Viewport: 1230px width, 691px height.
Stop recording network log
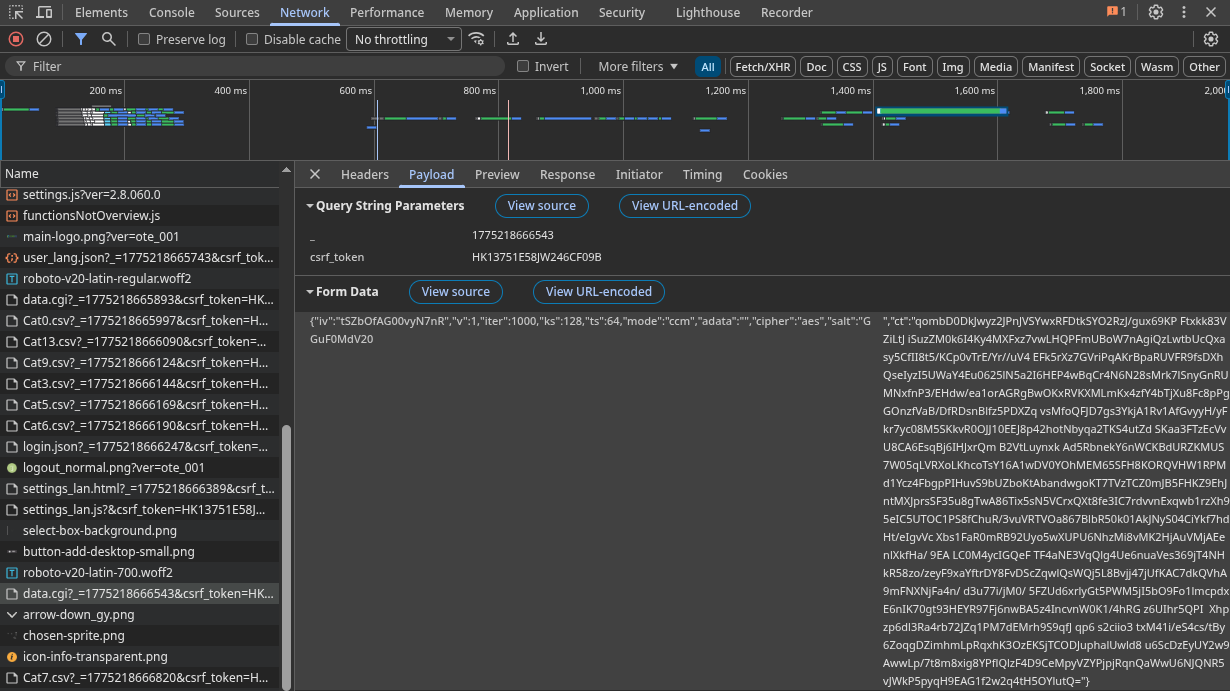coord(14,39)
